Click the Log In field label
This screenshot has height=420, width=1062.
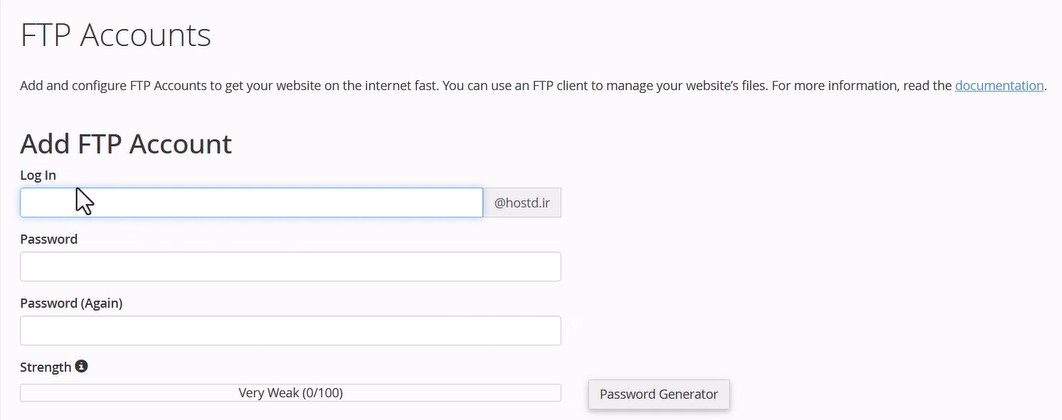38,176
